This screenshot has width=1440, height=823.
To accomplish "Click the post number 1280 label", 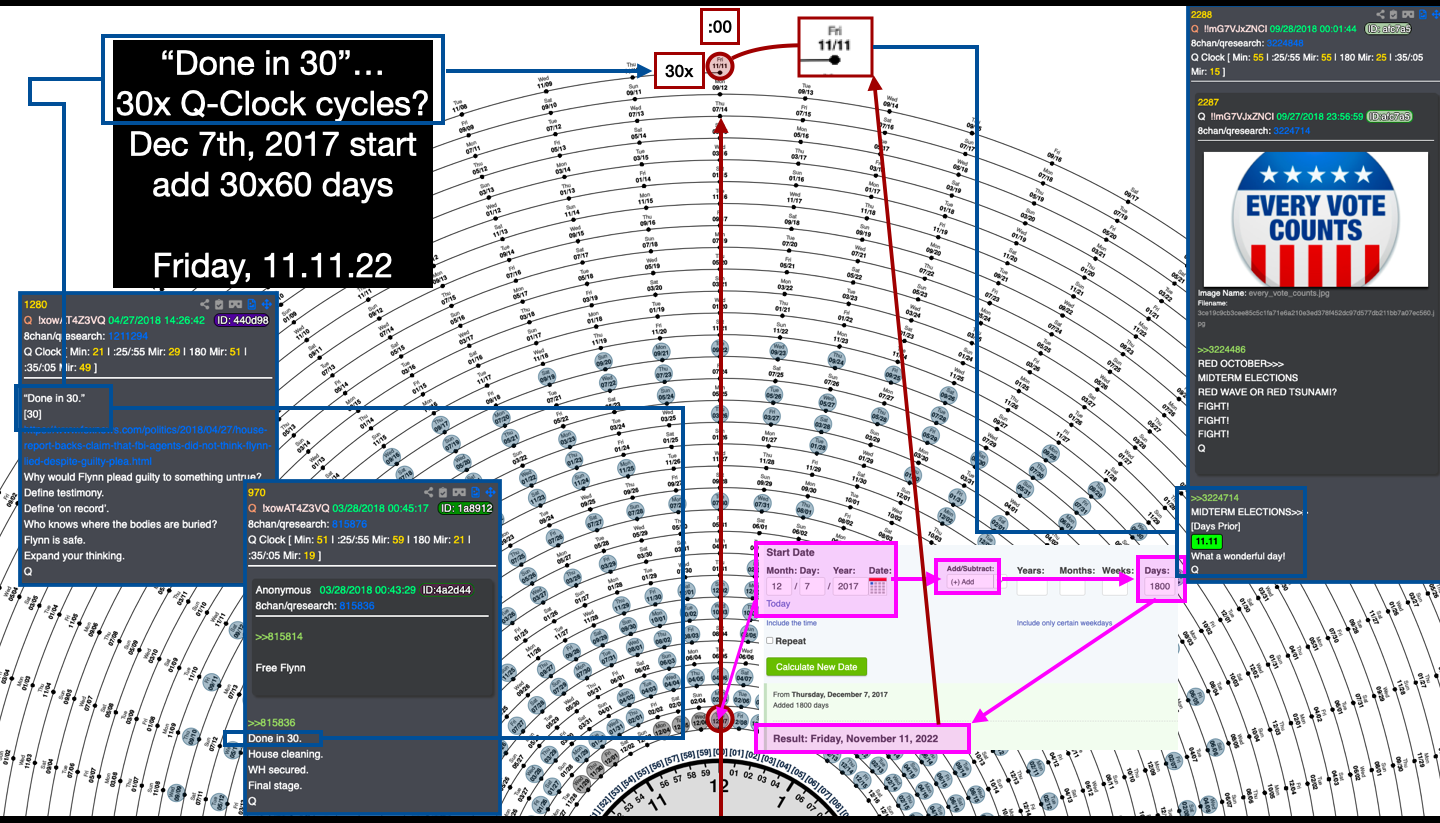I will pyautogui.click(x=33, y=304).
